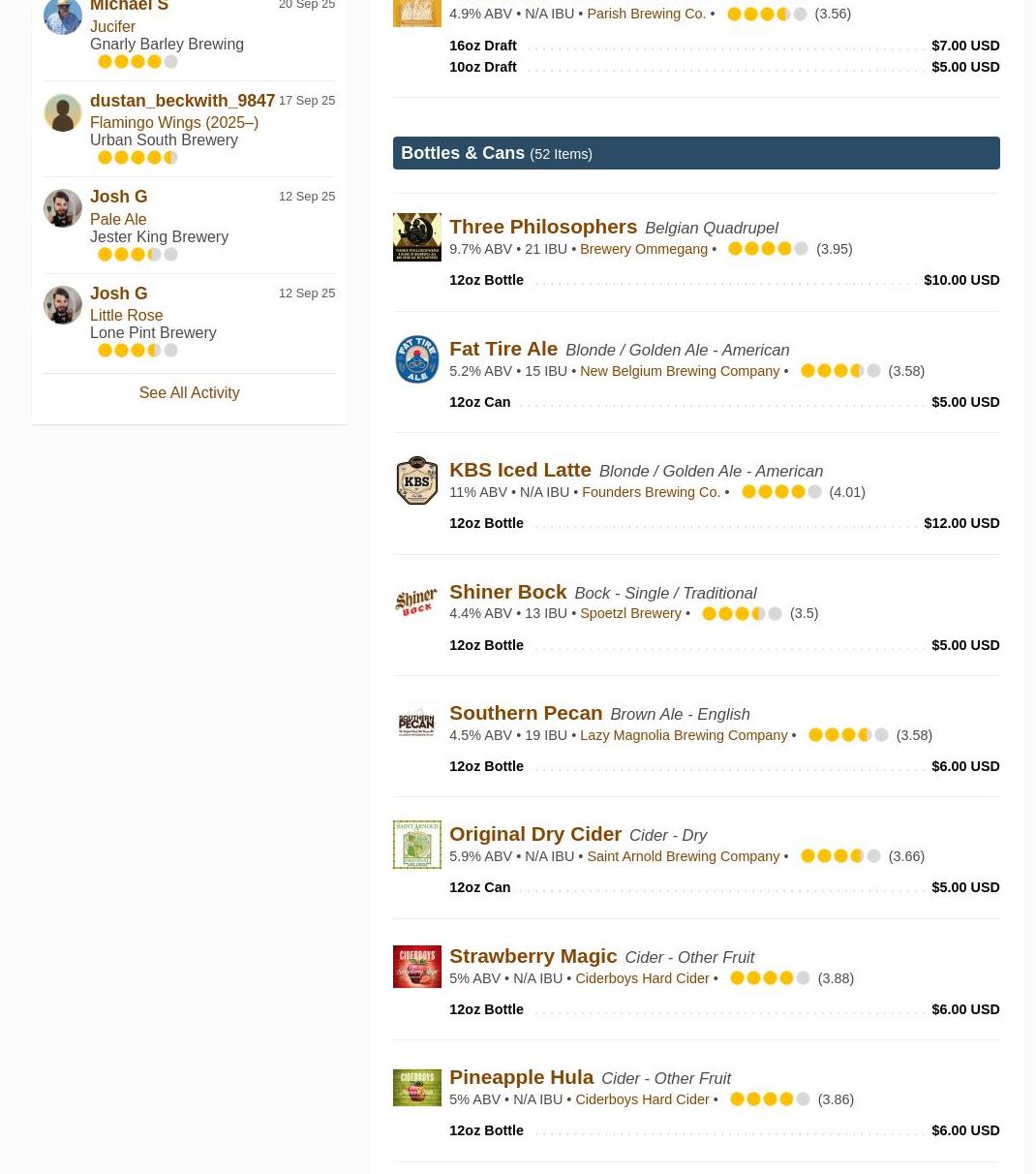Click the Pineapple Hula Ciderboys icon
This screenshot has width=1036, height=1174.
(417, 1088)
